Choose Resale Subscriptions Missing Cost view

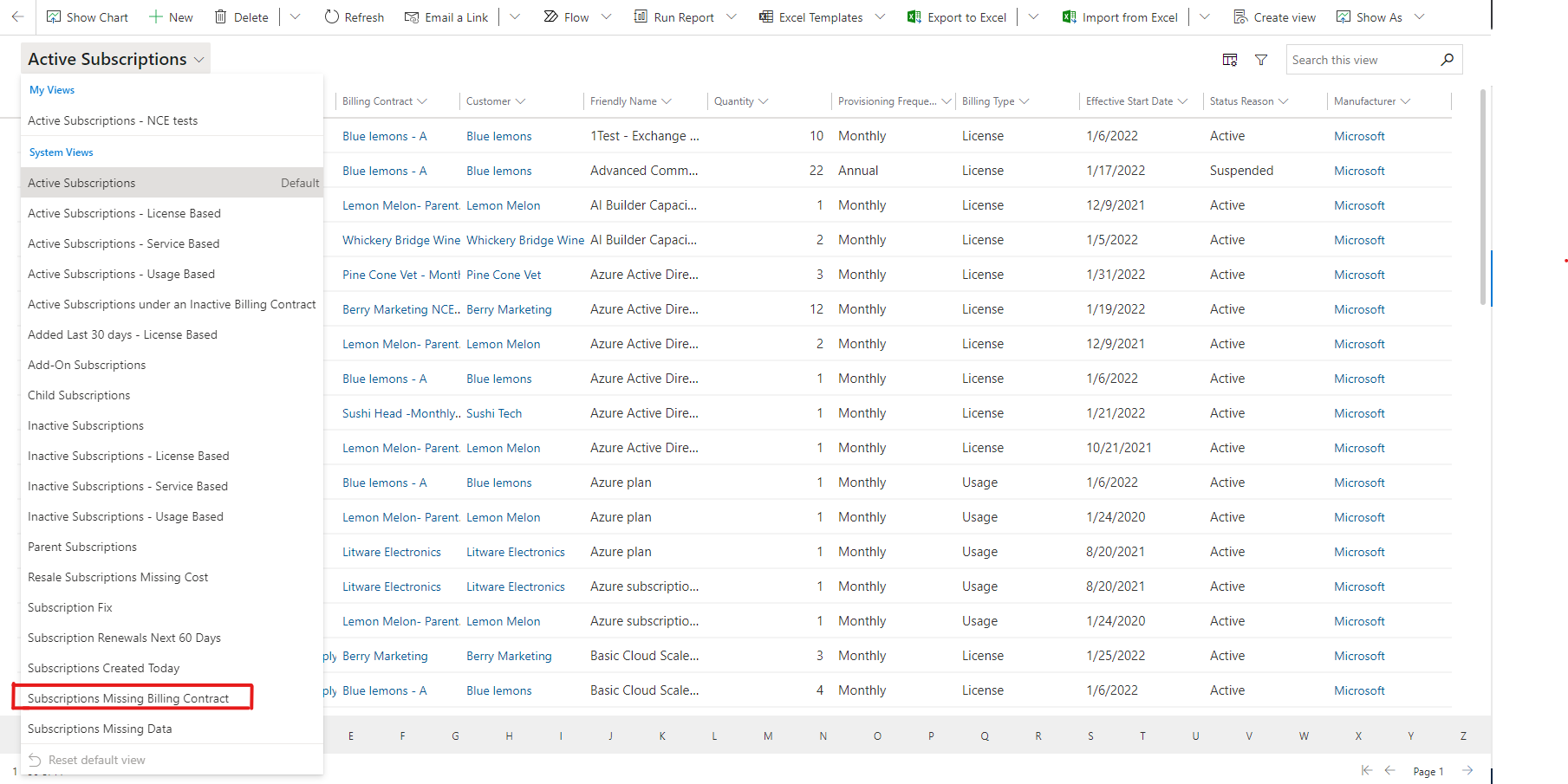point(172,577)
